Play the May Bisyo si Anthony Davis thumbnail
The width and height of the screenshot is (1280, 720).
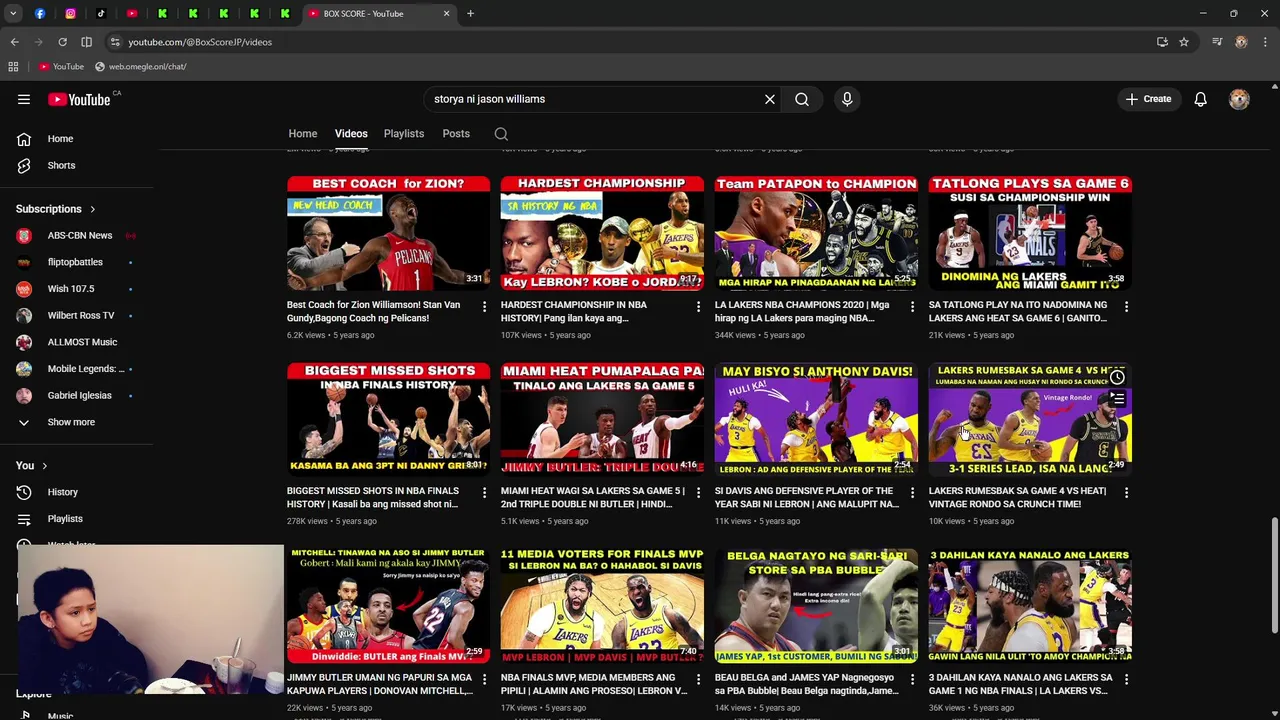[x=816, y=419]
